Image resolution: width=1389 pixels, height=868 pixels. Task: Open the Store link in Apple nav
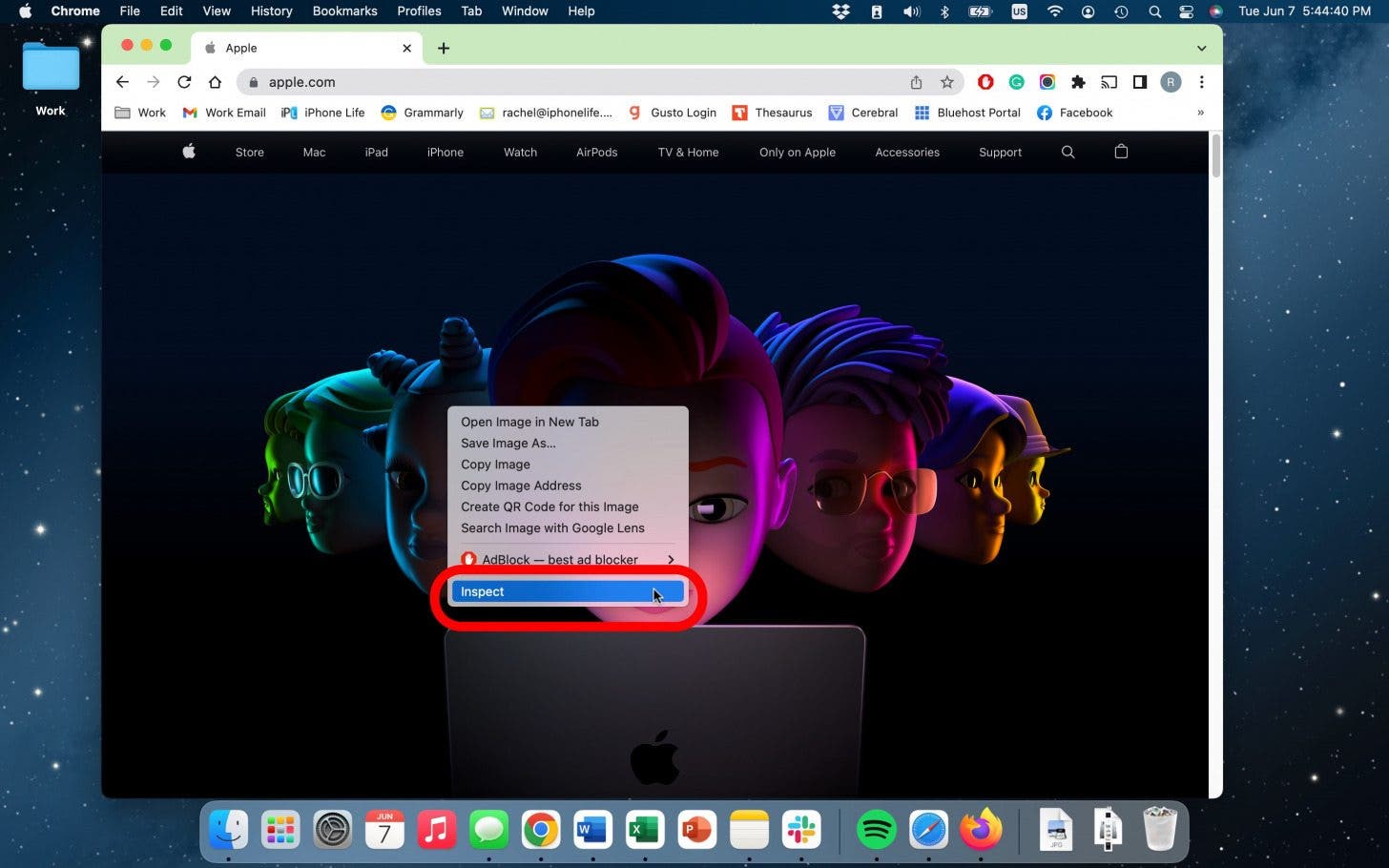tap(250, 153)
